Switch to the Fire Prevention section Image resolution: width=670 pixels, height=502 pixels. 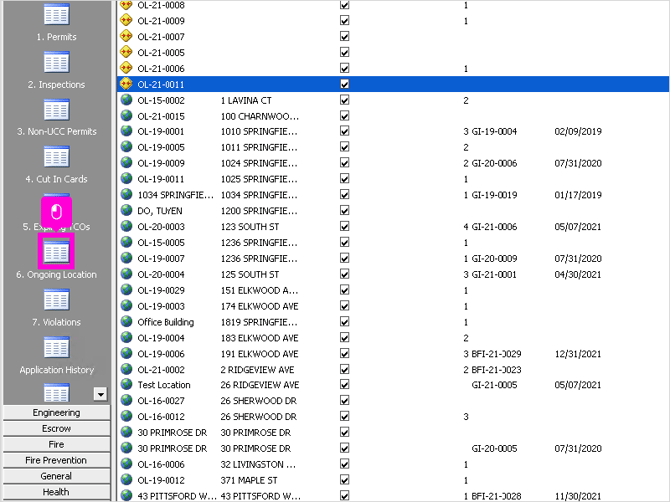(x=56, y=460)
